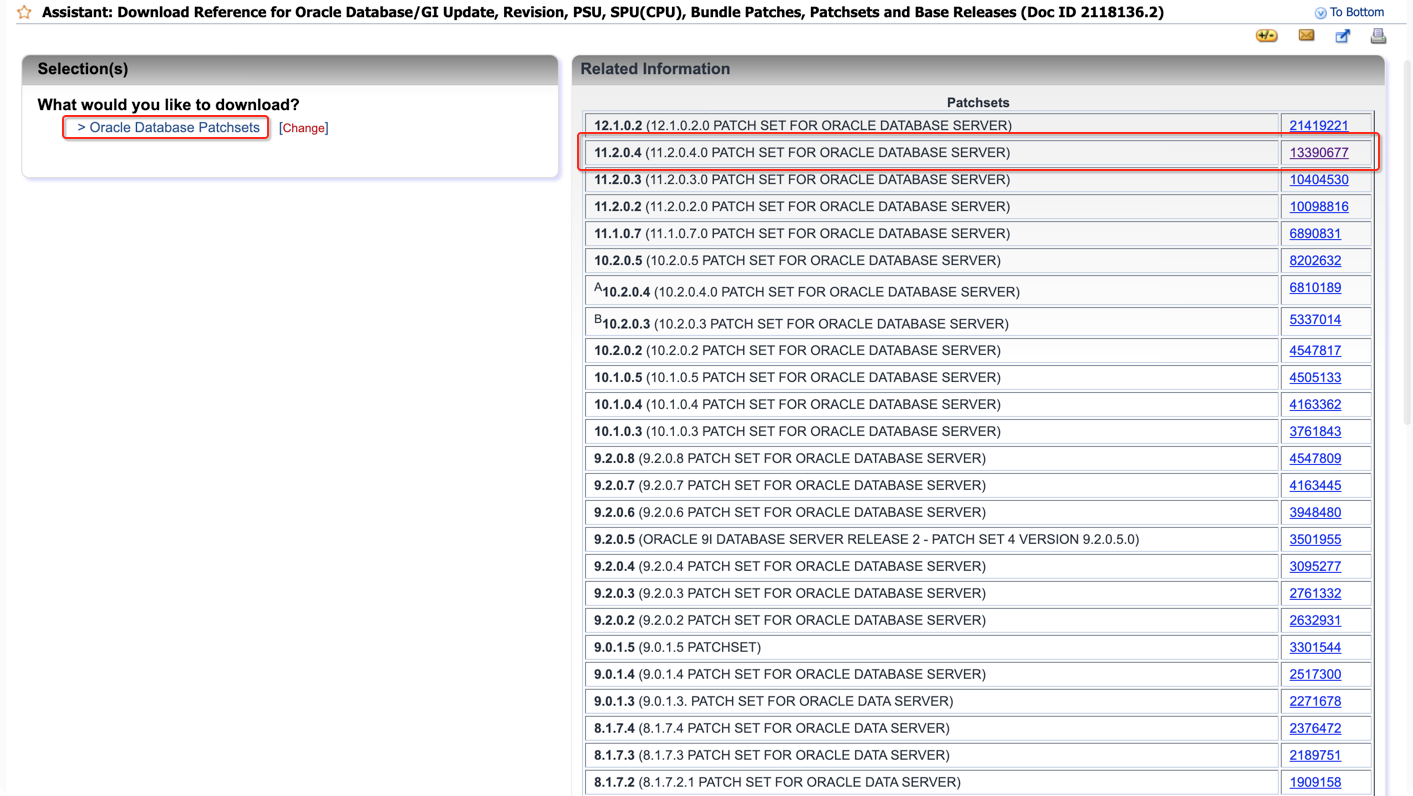Open patch link 21419221
The width and height of the screenshot is (1413, 796).
[x=1319, y=125]
